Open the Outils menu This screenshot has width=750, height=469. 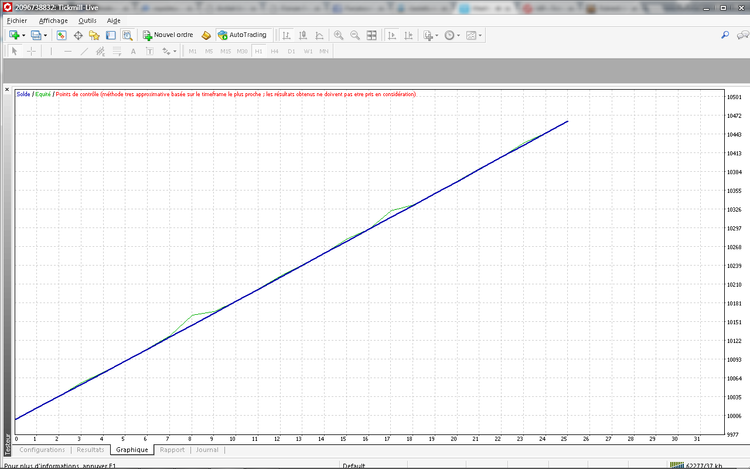click(88, 20)
